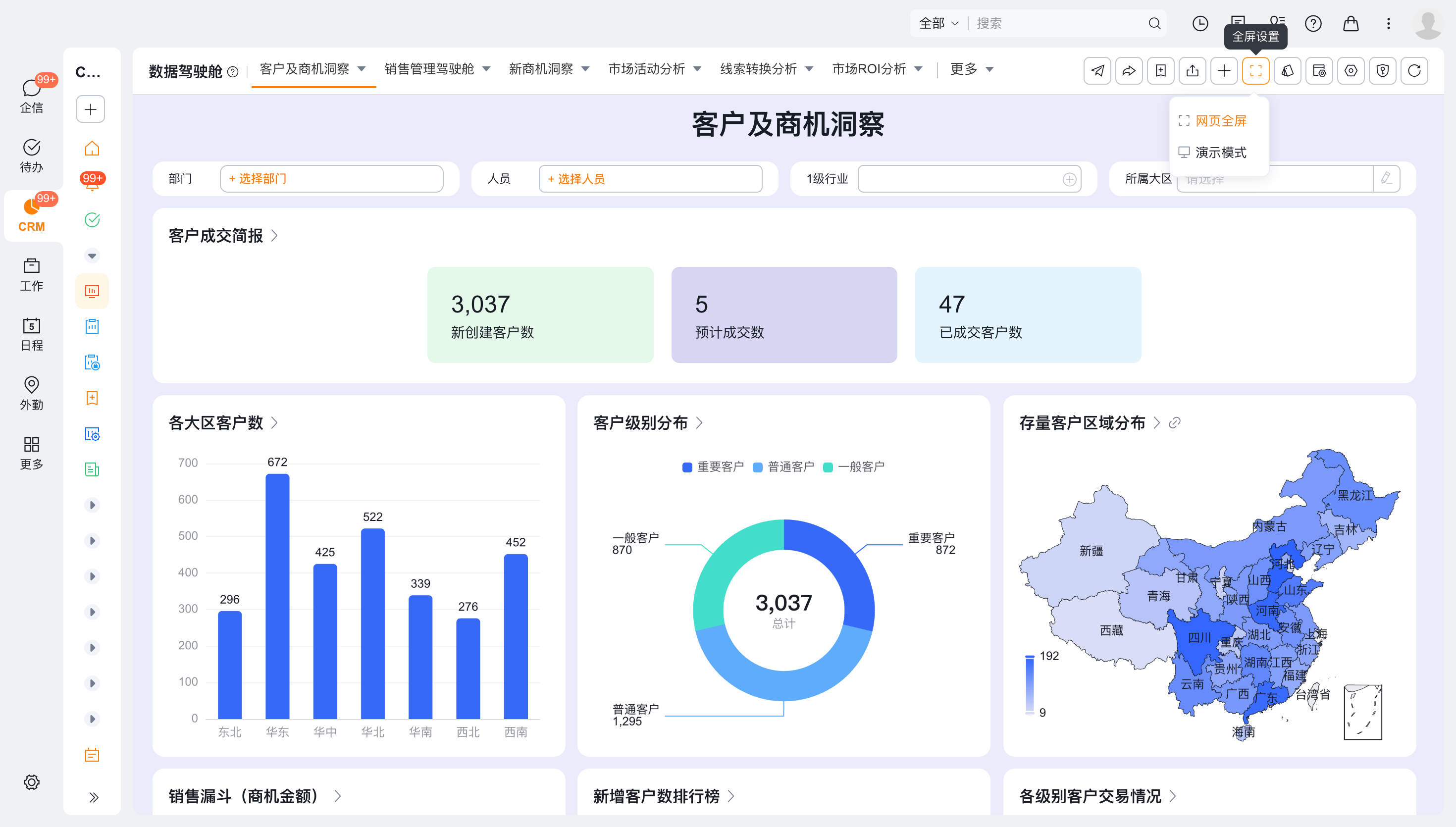
Task: Click the home icon in secondary sidebar
Action: tap(92, 149)
